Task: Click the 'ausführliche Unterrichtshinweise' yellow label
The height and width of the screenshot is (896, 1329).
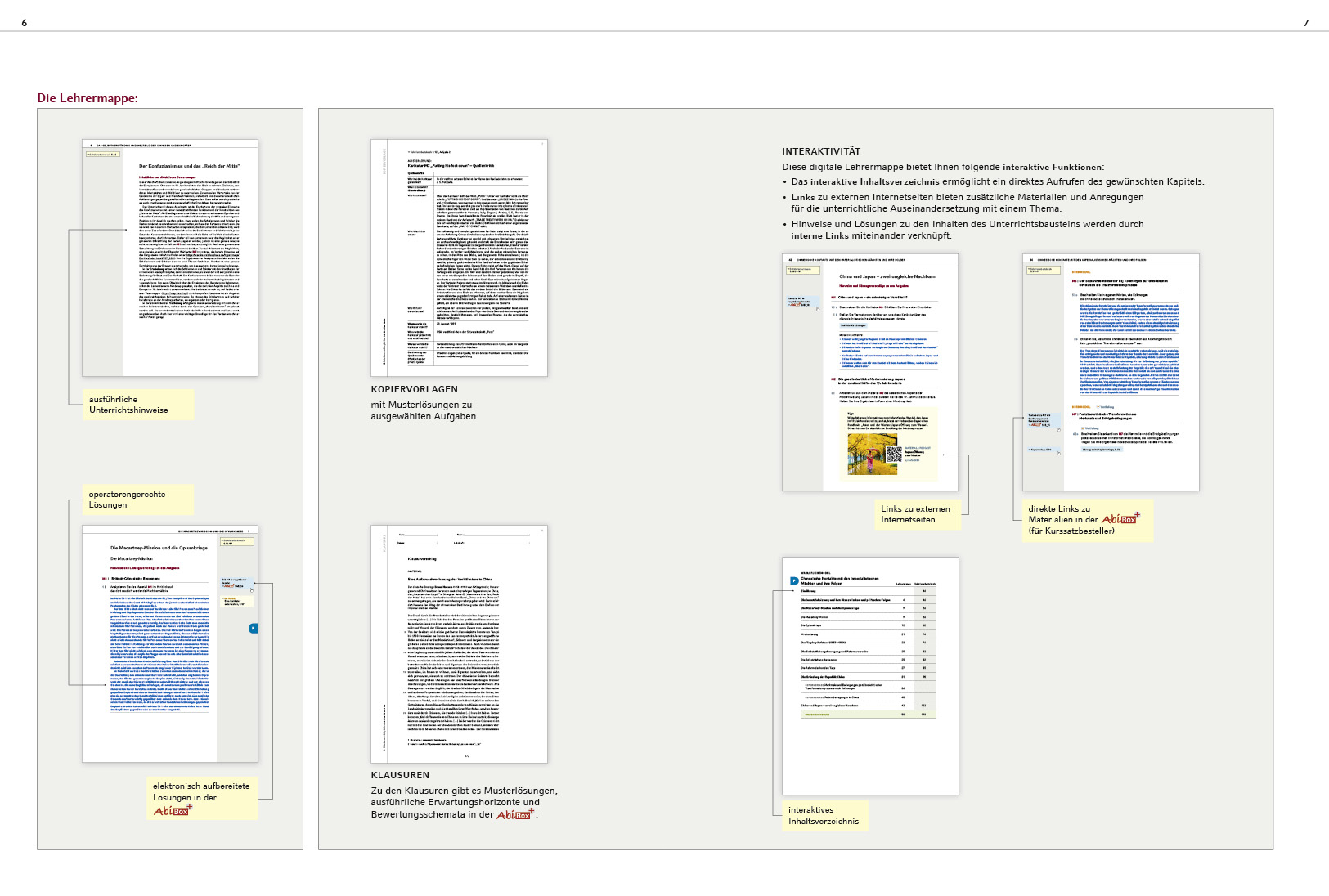Action: click(128, 405)
